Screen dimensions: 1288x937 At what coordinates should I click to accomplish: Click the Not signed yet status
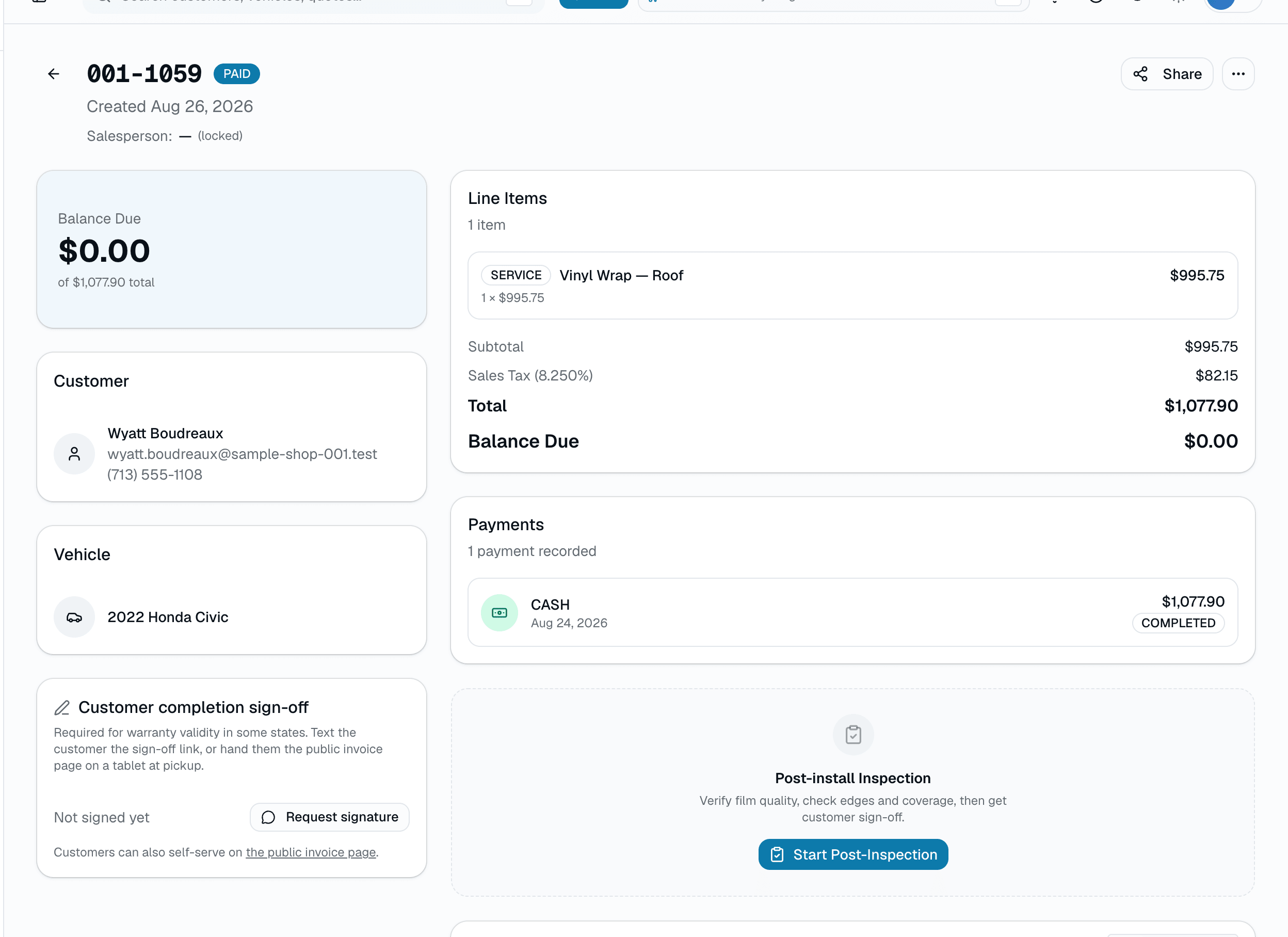pos(102,818)
